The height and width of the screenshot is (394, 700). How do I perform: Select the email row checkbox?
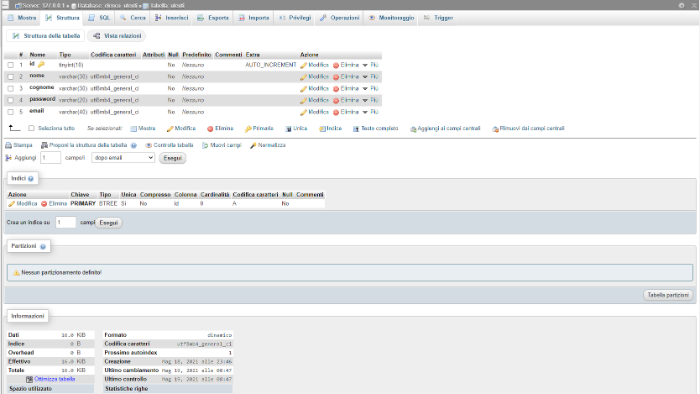pyautogui.click(x=10, y=112)
